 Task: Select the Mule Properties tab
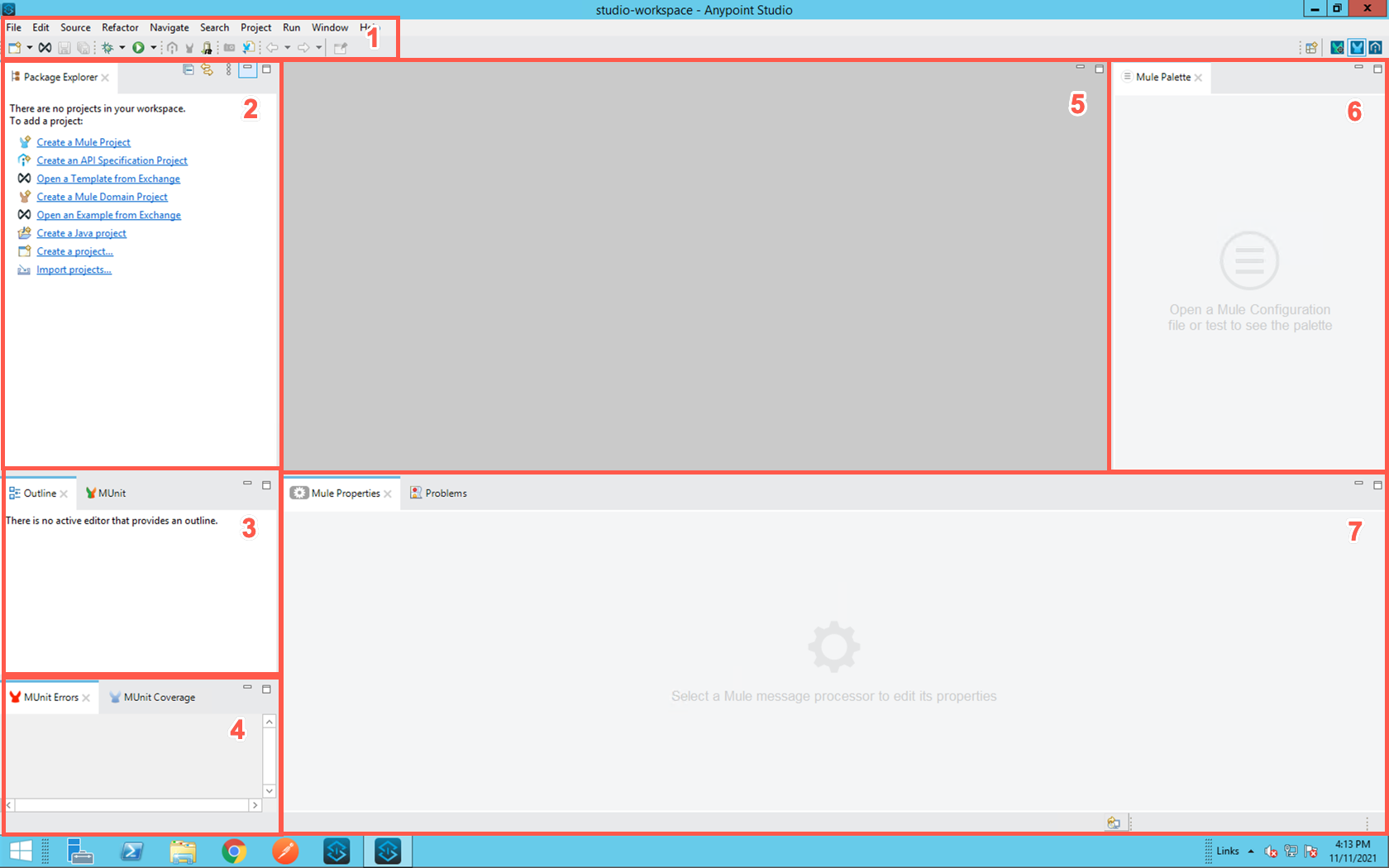tap(340, 493)
